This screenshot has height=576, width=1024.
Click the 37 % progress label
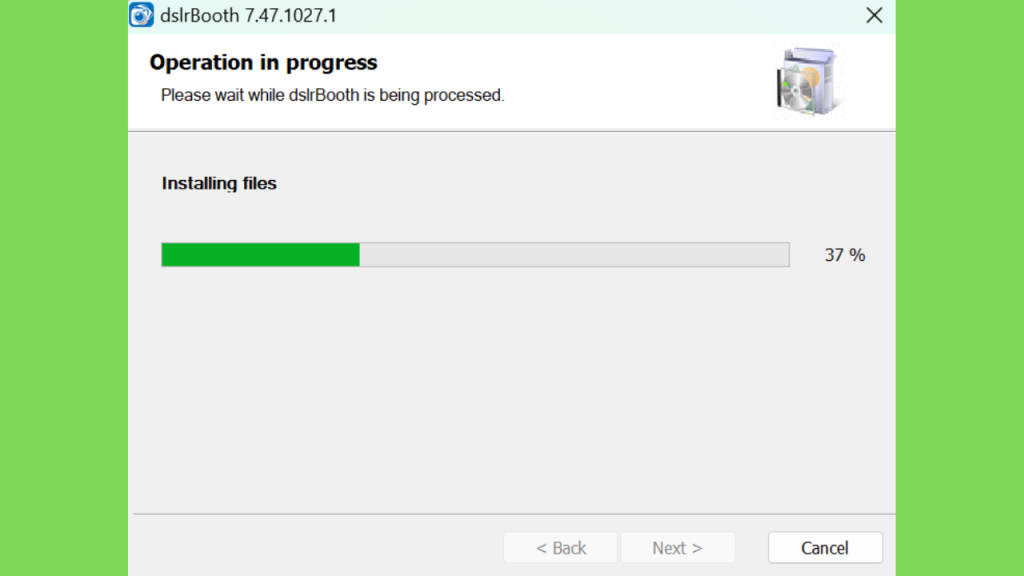click(x=844, y=255)
